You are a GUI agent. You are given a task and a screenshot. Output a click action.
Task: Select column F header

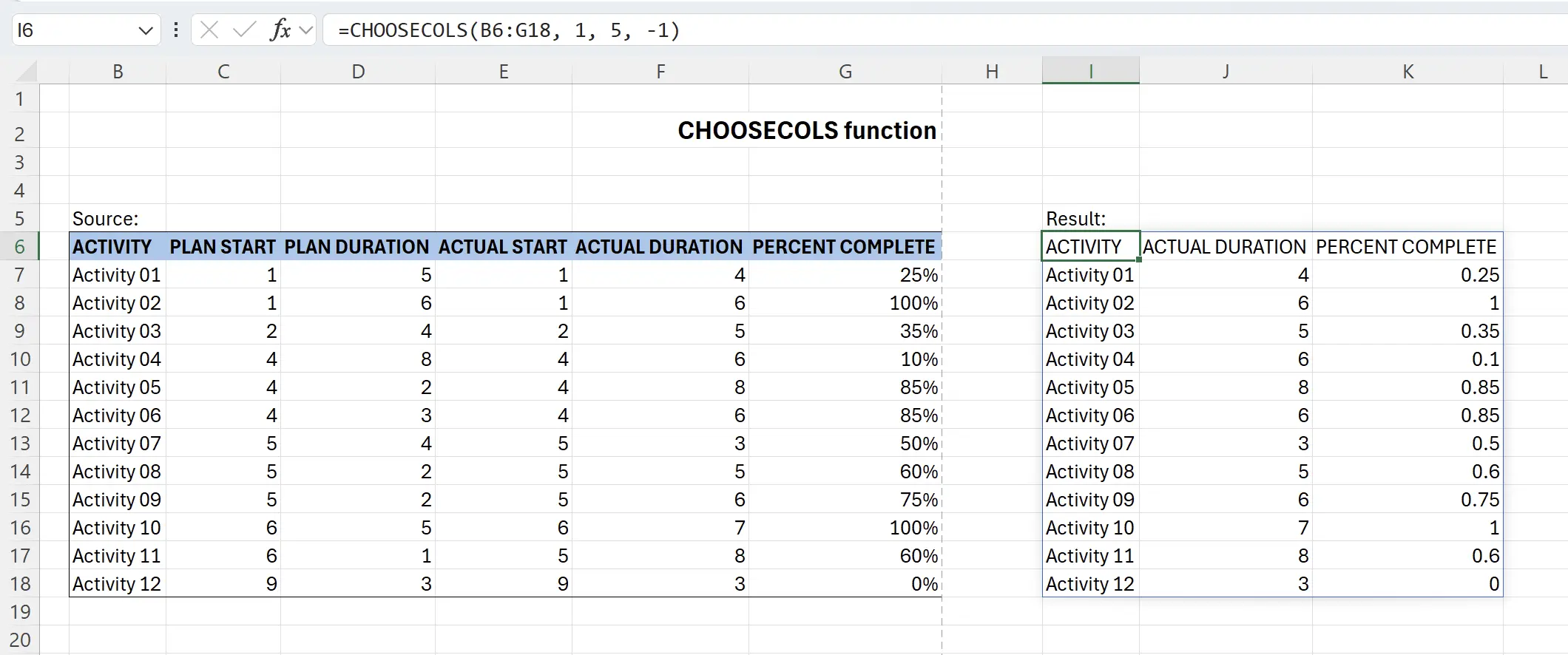(x=660, y=72)
